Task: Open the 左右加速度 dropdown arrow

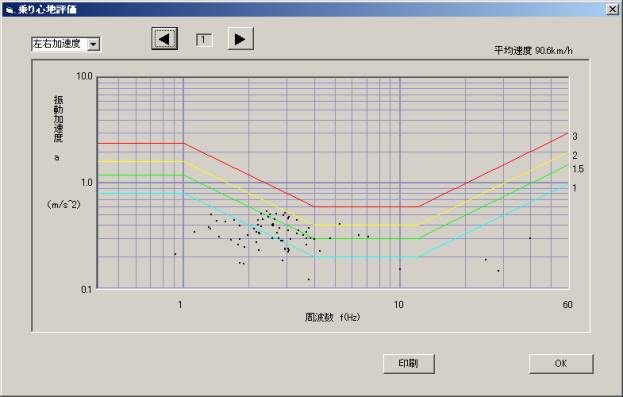Action: tap(93, 44)
